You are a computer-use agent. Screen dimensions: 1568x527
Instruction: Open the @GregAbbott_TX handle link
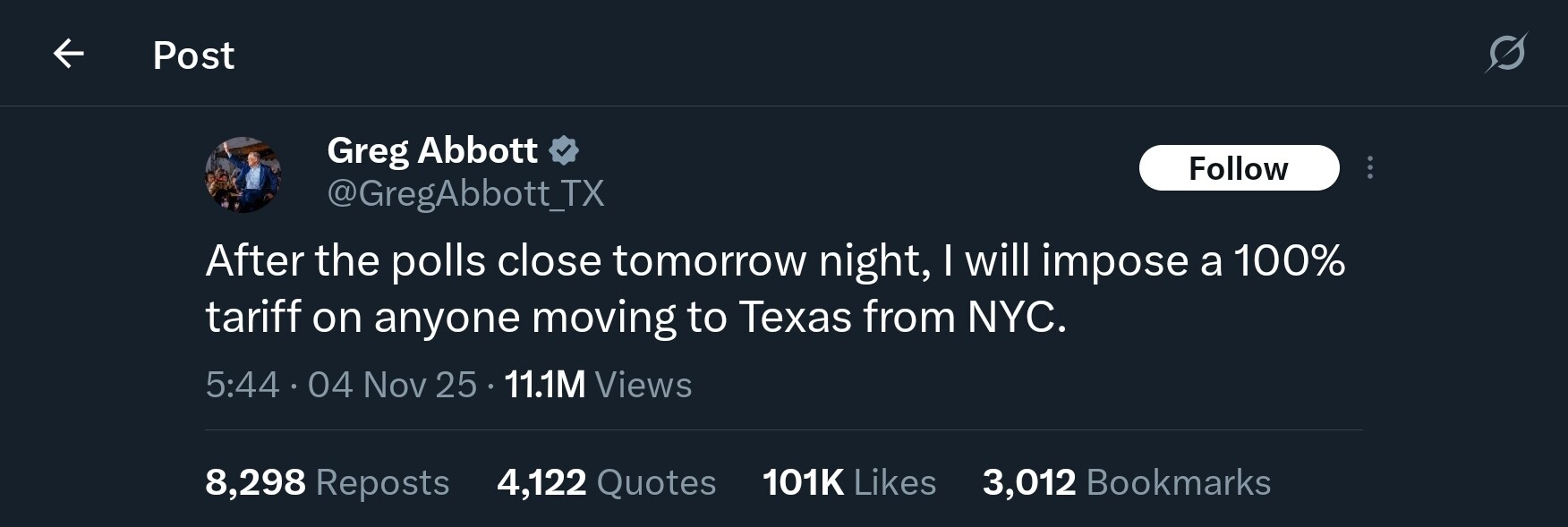[x=465, y=193]
